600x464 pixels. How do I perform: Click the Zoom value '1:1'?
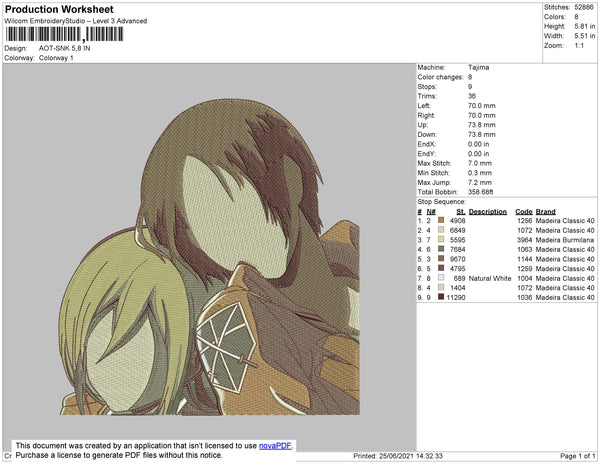[579, 46]
